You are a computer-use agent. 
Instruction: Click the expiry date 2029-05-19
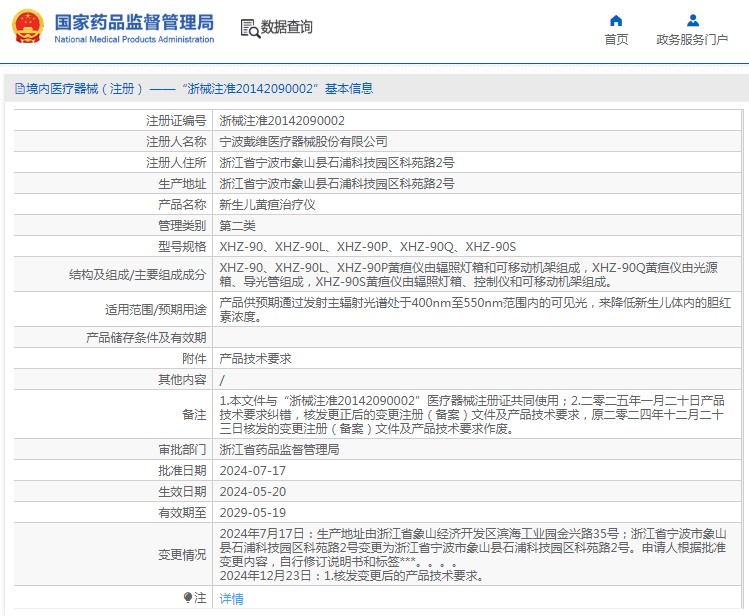(x=252, y=512)
